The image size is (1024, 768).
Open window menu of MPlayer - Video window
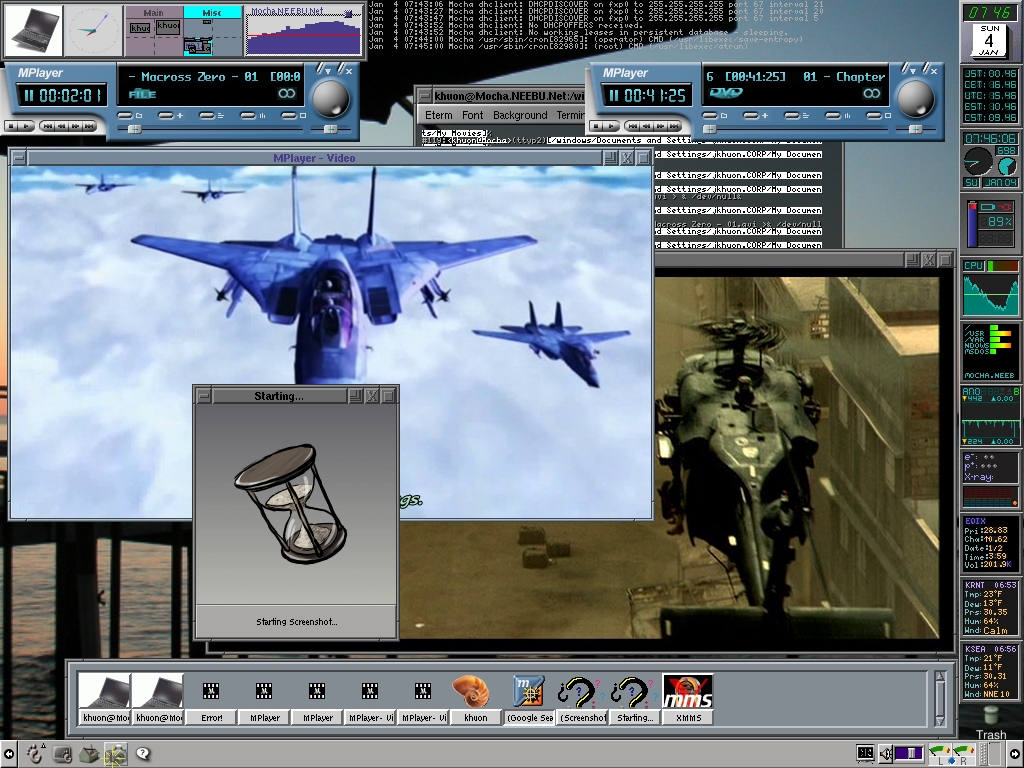pyautogui.click(x=19, y=158)
